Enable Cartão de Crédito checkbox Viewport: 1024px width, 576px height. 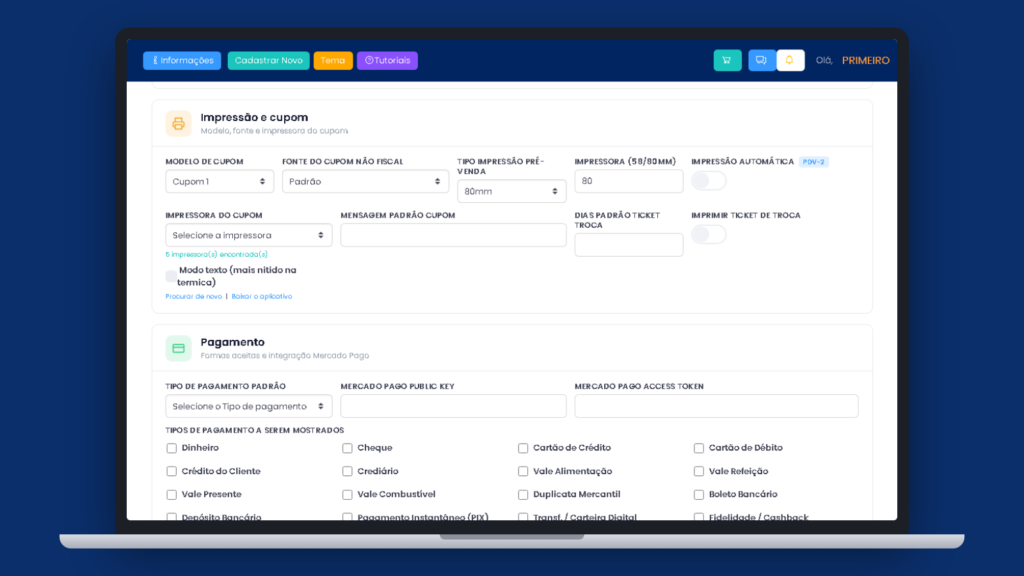pos(523,448)
